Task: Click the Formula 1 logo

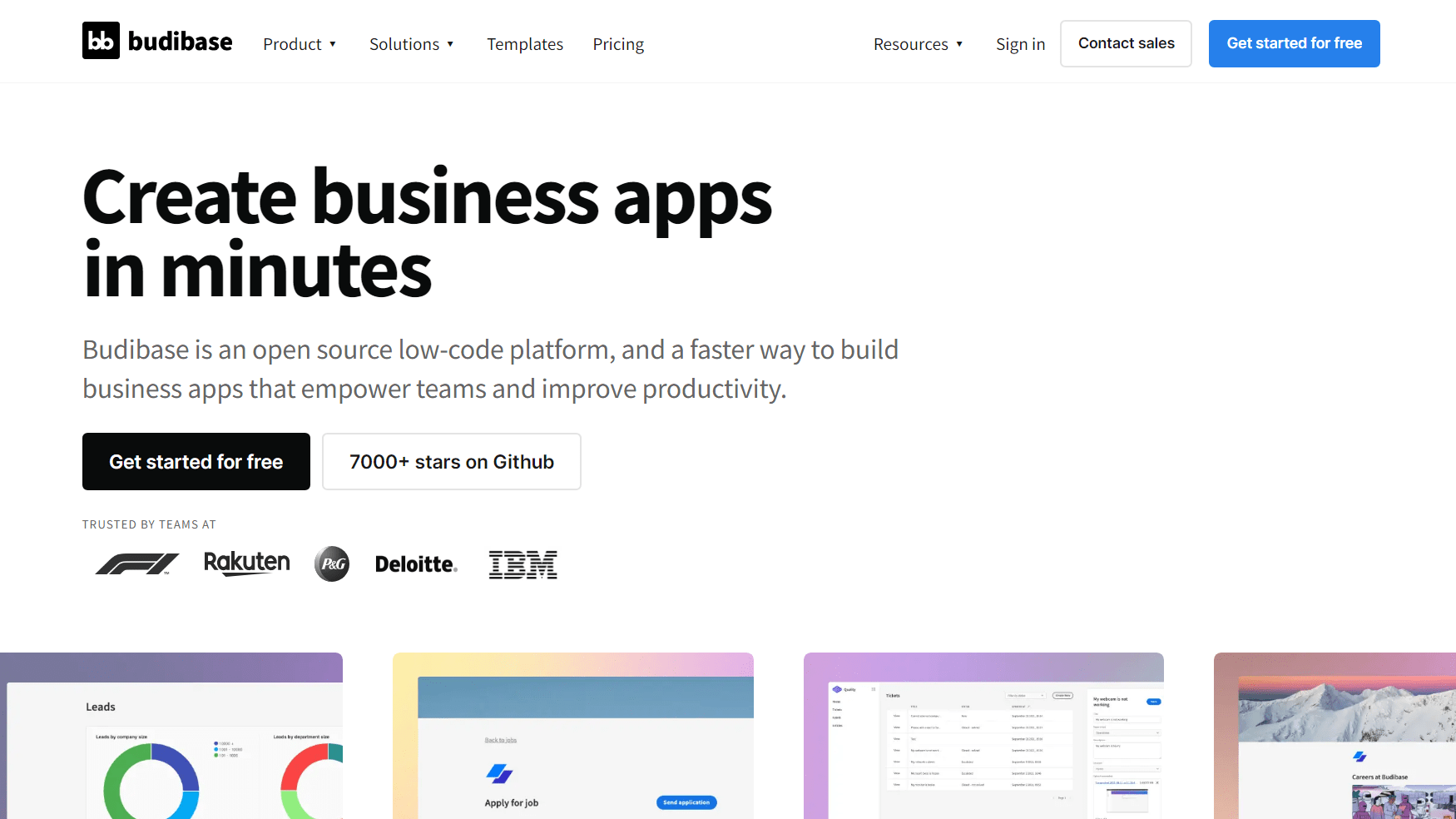Action: pyautogui.click(x=137, y=564)
